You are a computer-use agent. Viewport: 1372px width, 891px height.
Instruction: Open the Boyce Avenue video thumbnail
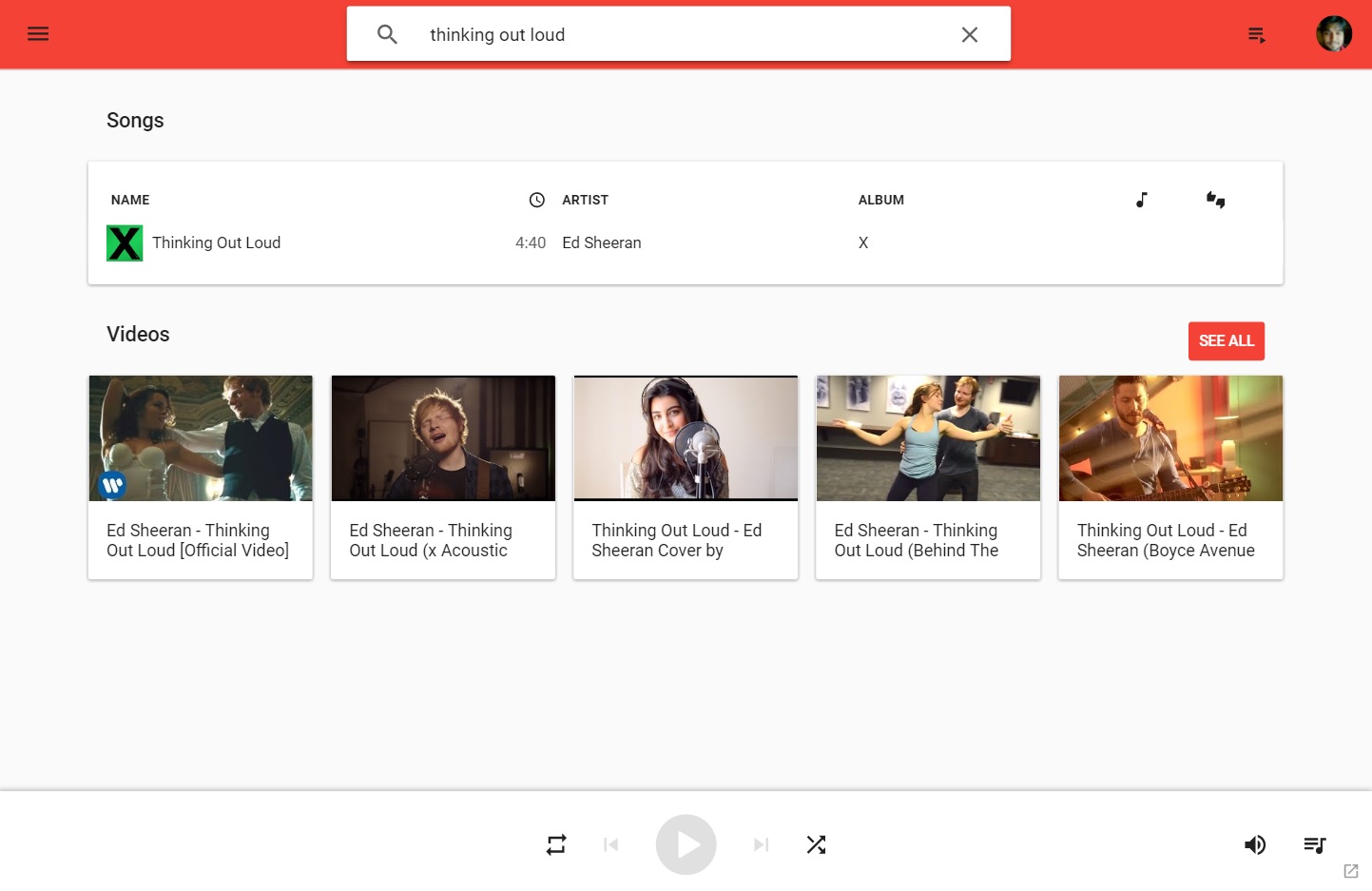pyautogui.click(x=1170, y=438)
